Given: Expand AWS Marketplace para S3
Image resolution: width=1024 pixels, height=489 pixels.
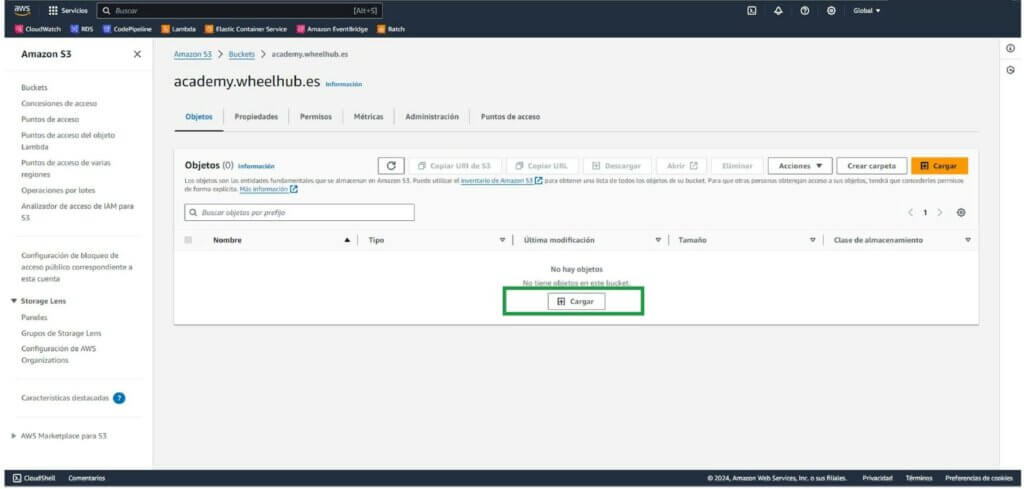Looking at the screenshot, I should pos(14,436).
